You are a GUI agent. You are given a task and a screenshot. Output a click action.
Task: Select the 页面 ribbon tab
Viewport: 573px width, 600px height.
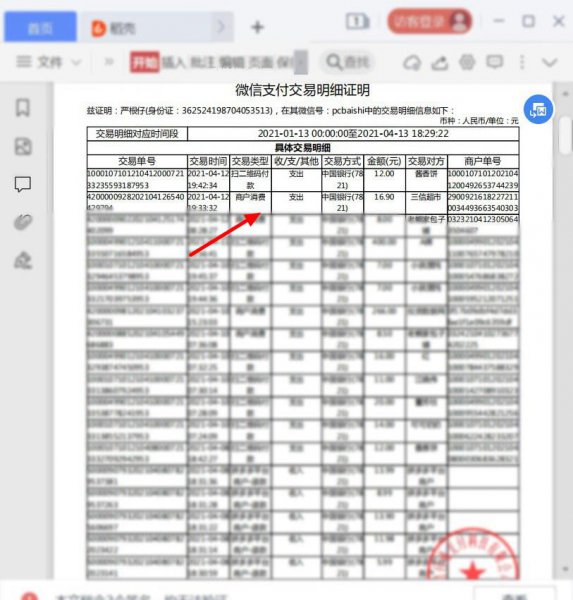[x=260, y=62]
